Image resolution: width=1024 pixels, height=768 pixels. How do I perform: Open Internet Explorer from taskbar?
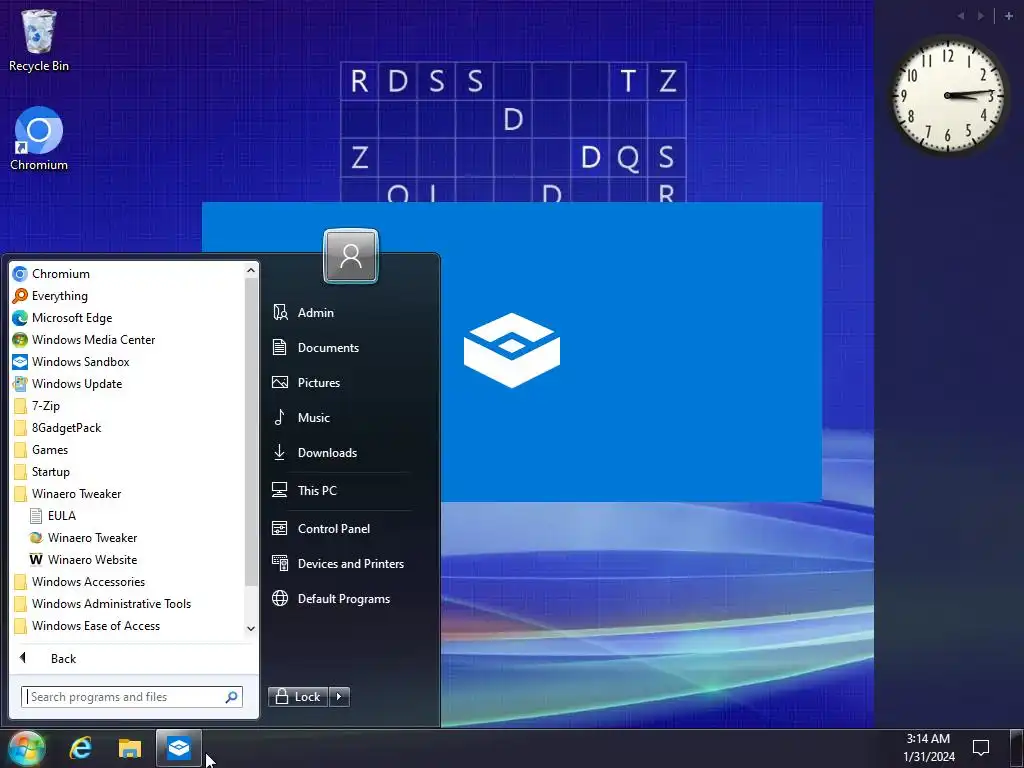coord(81,748)
